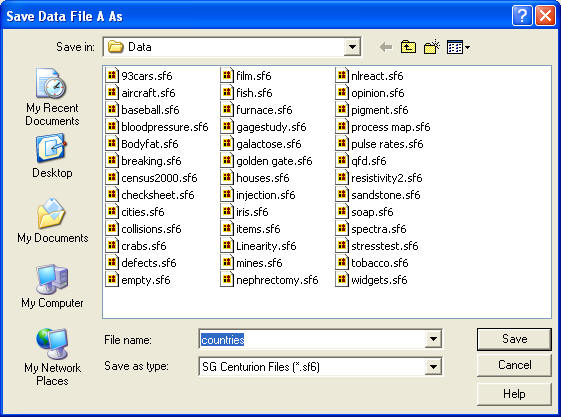Screen dimensions: 561x417
Task: Click the File name text field
Action: (x=312, y=339)
